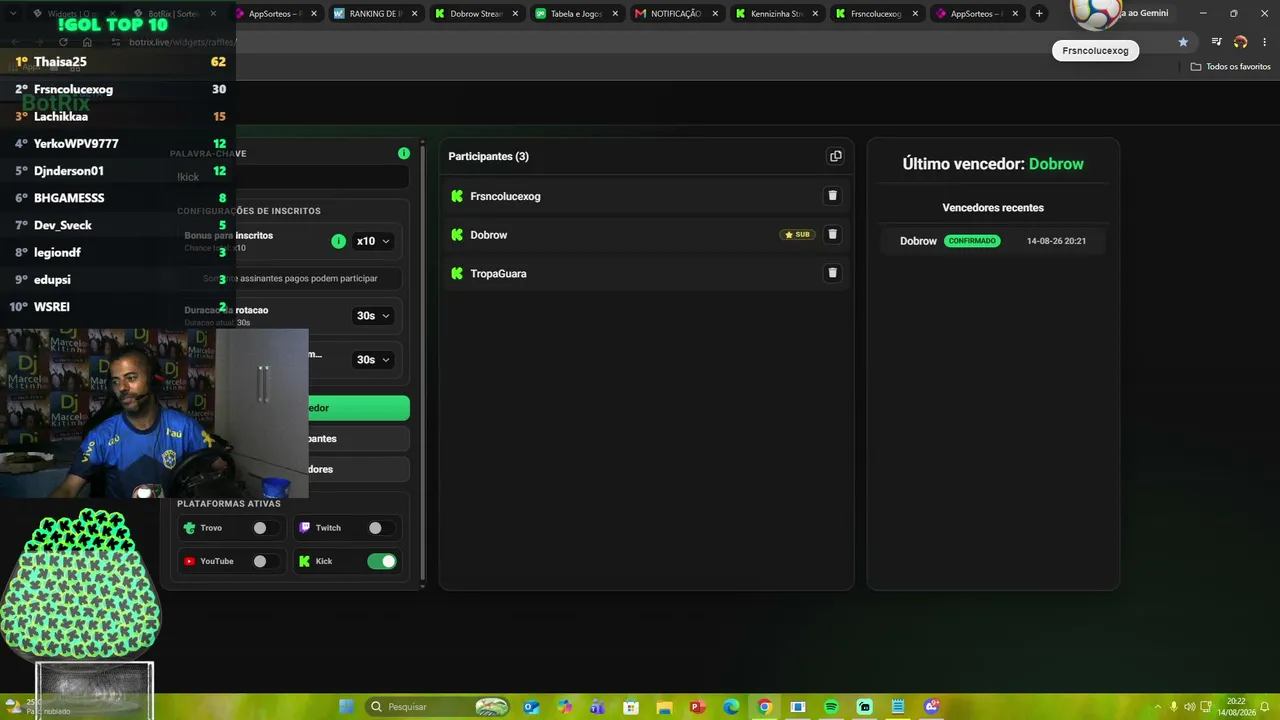Remove Dobrow using the trash icon
1280x720 pixels.
(x=832, y=235)
